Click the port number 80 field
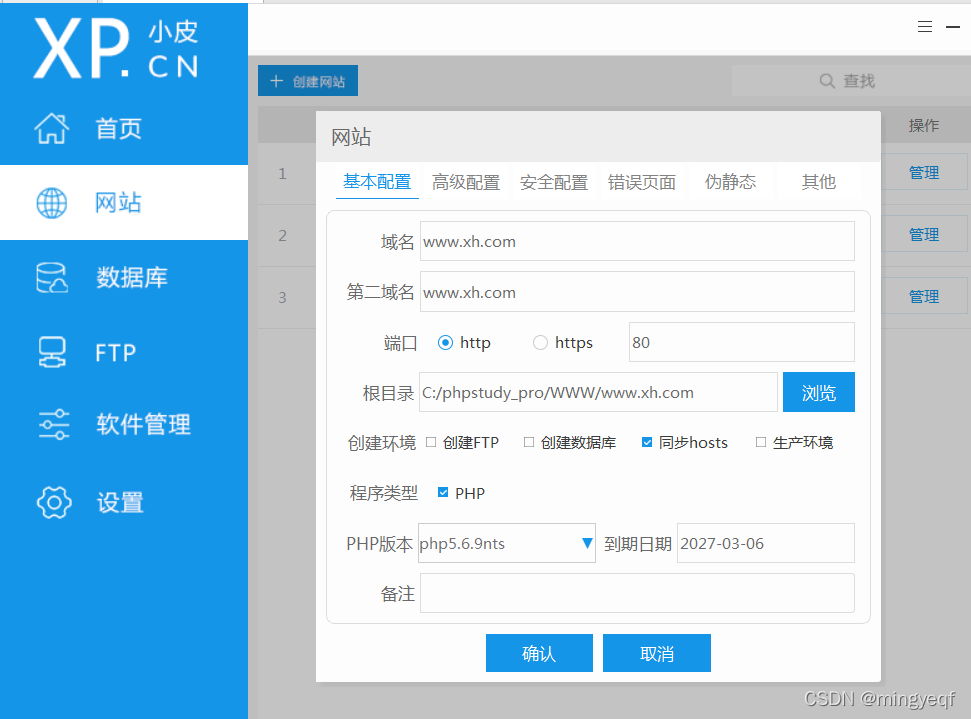Screen dimensions: 971x719 click(742, 342)
